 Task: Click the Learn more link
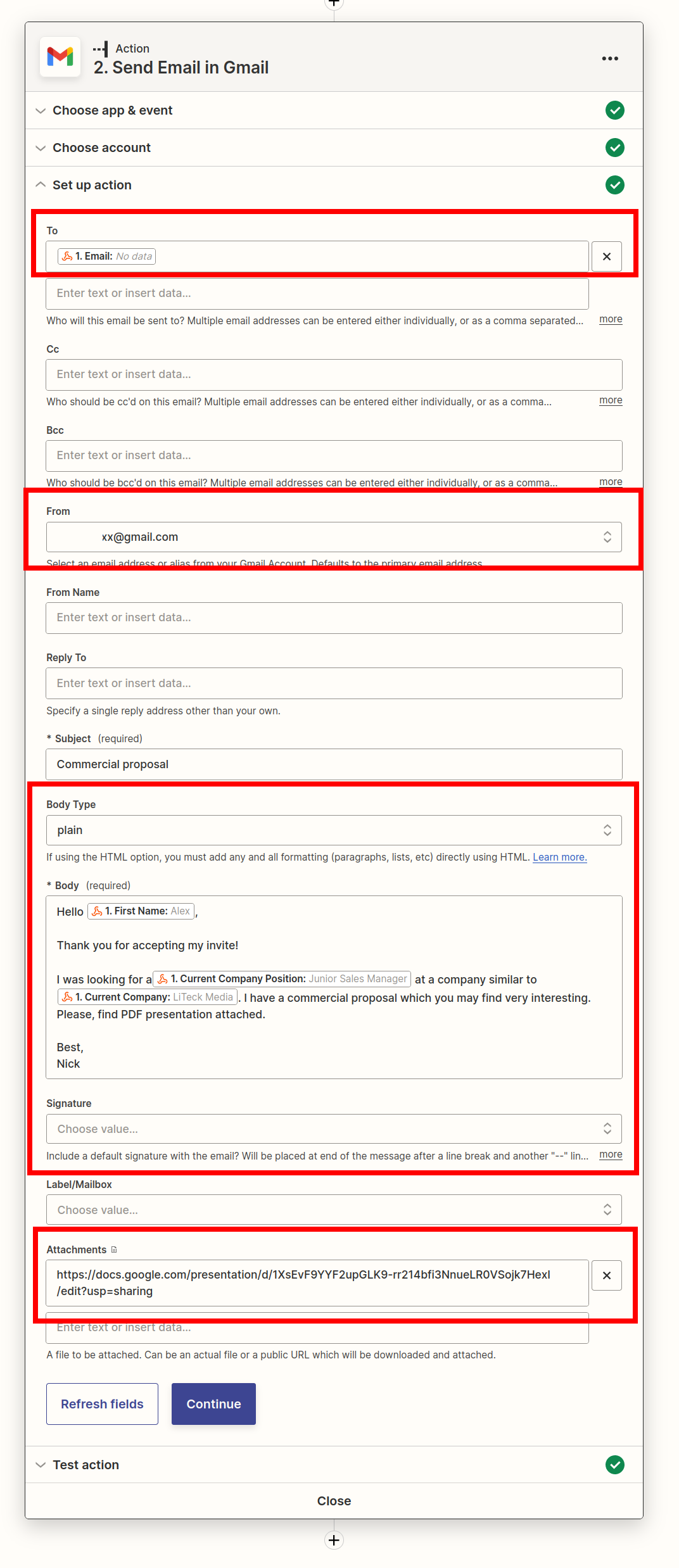click(x=560, y=857)
